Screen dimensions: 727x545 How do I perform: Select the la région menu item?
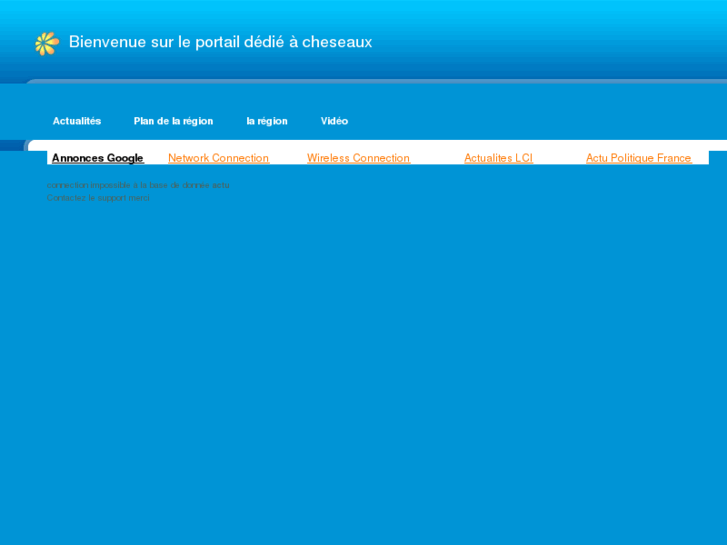tap(267, 121)
